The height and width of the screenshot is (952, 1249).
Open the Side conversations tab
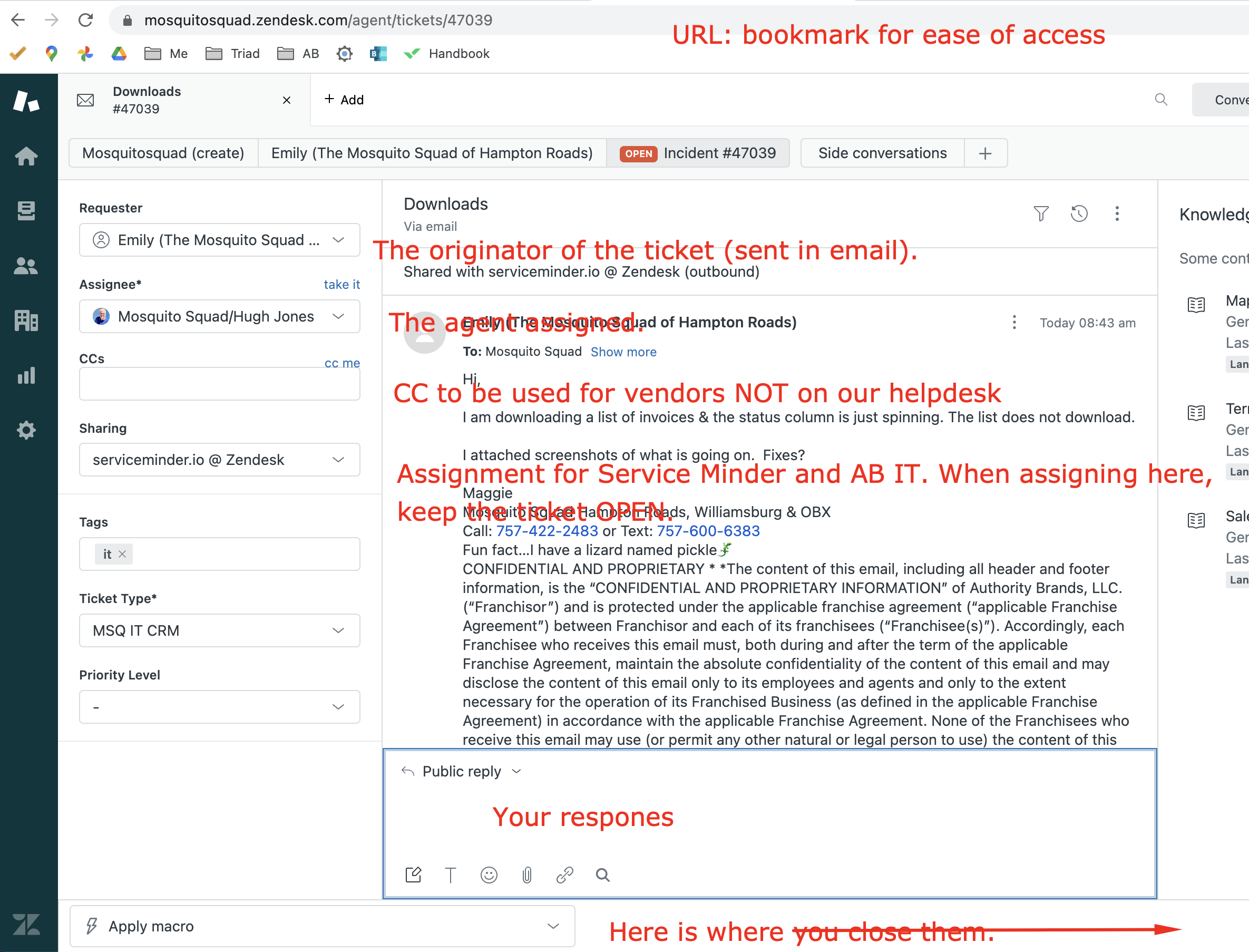click(x=882, y=153)
